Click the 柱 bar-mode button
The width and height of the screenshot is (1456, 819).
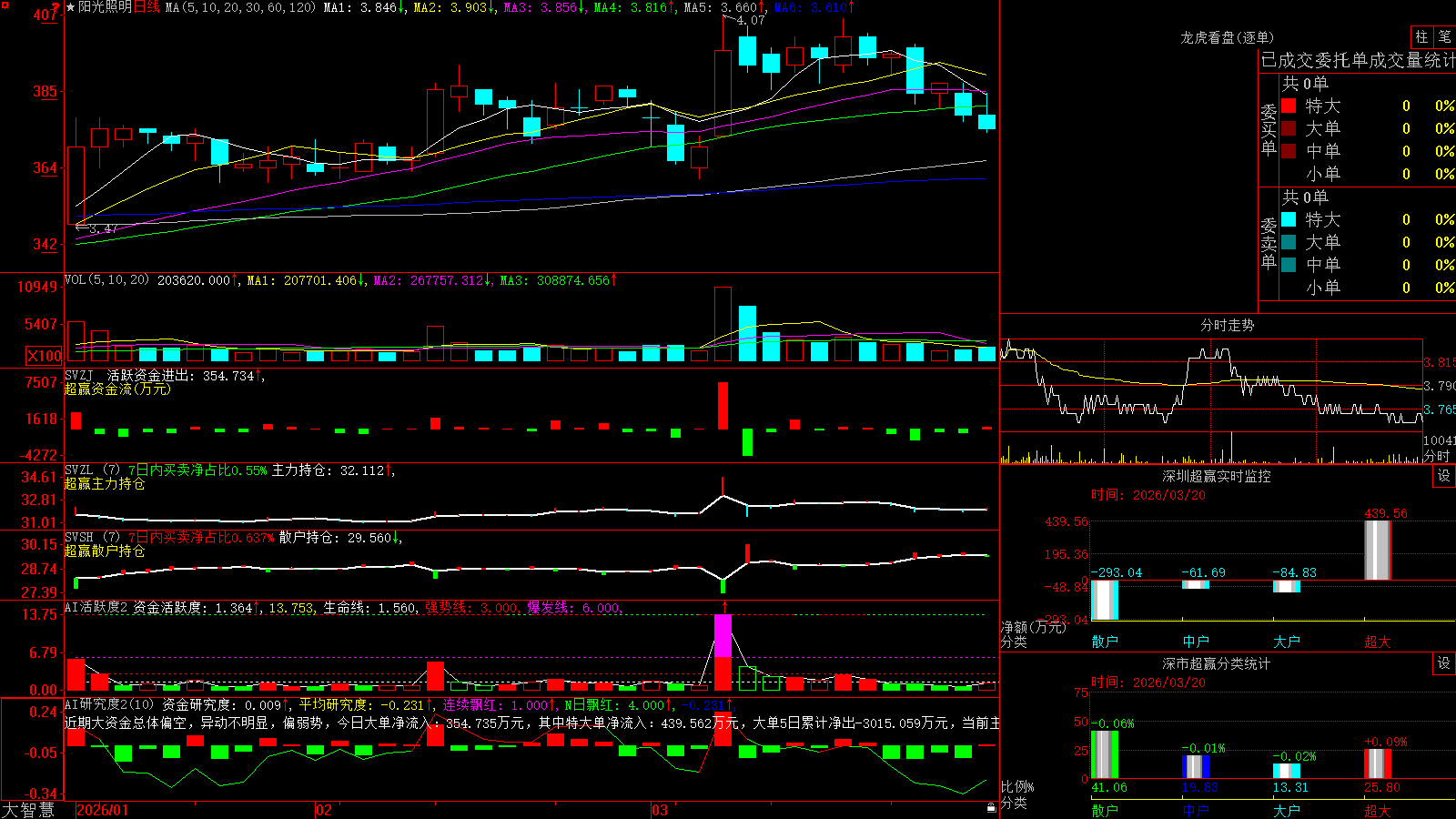pos(1421,36)
